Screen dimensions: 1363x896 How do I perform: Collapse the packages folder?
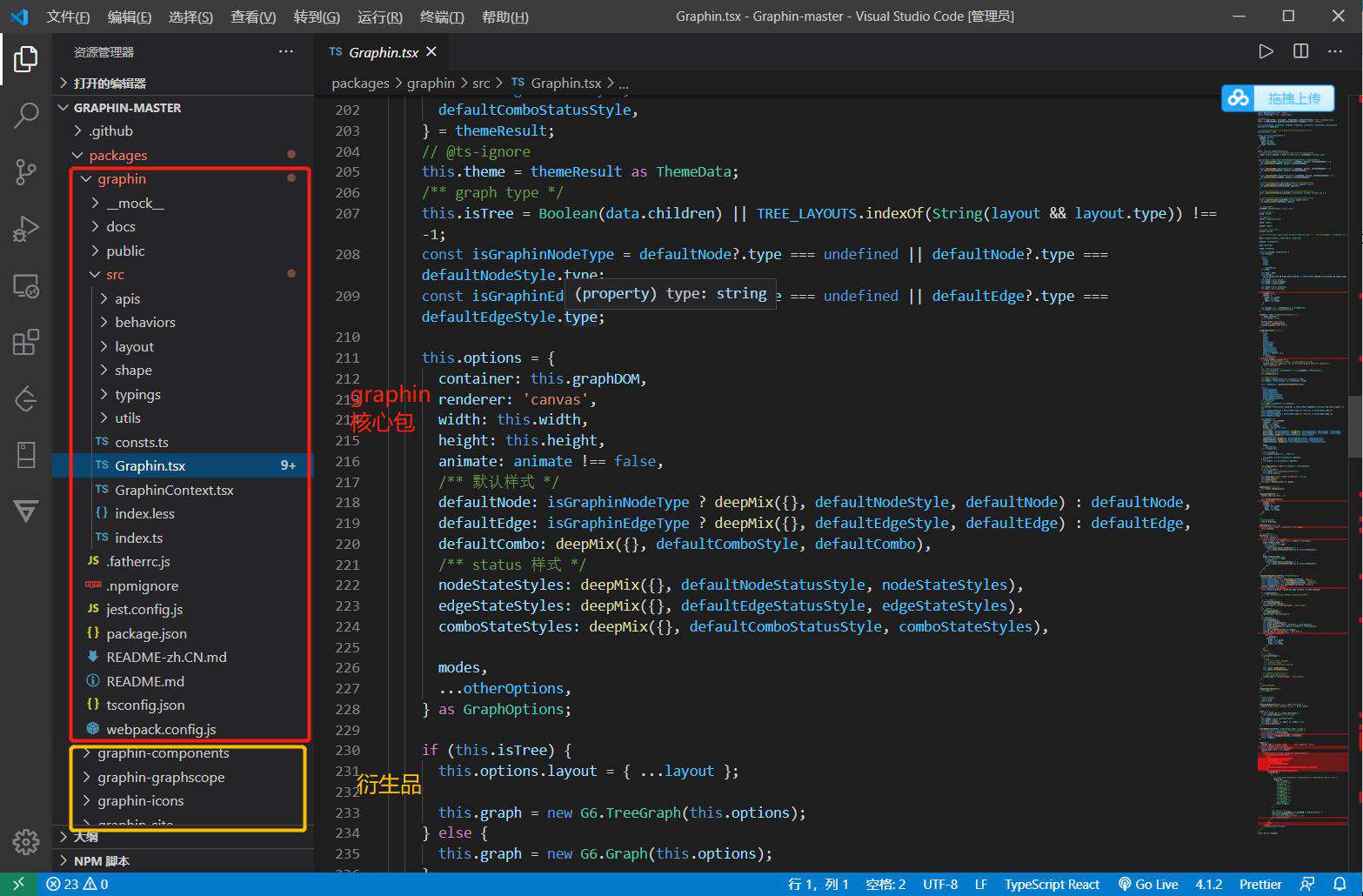pyautogui.click(x=183, y=155)
